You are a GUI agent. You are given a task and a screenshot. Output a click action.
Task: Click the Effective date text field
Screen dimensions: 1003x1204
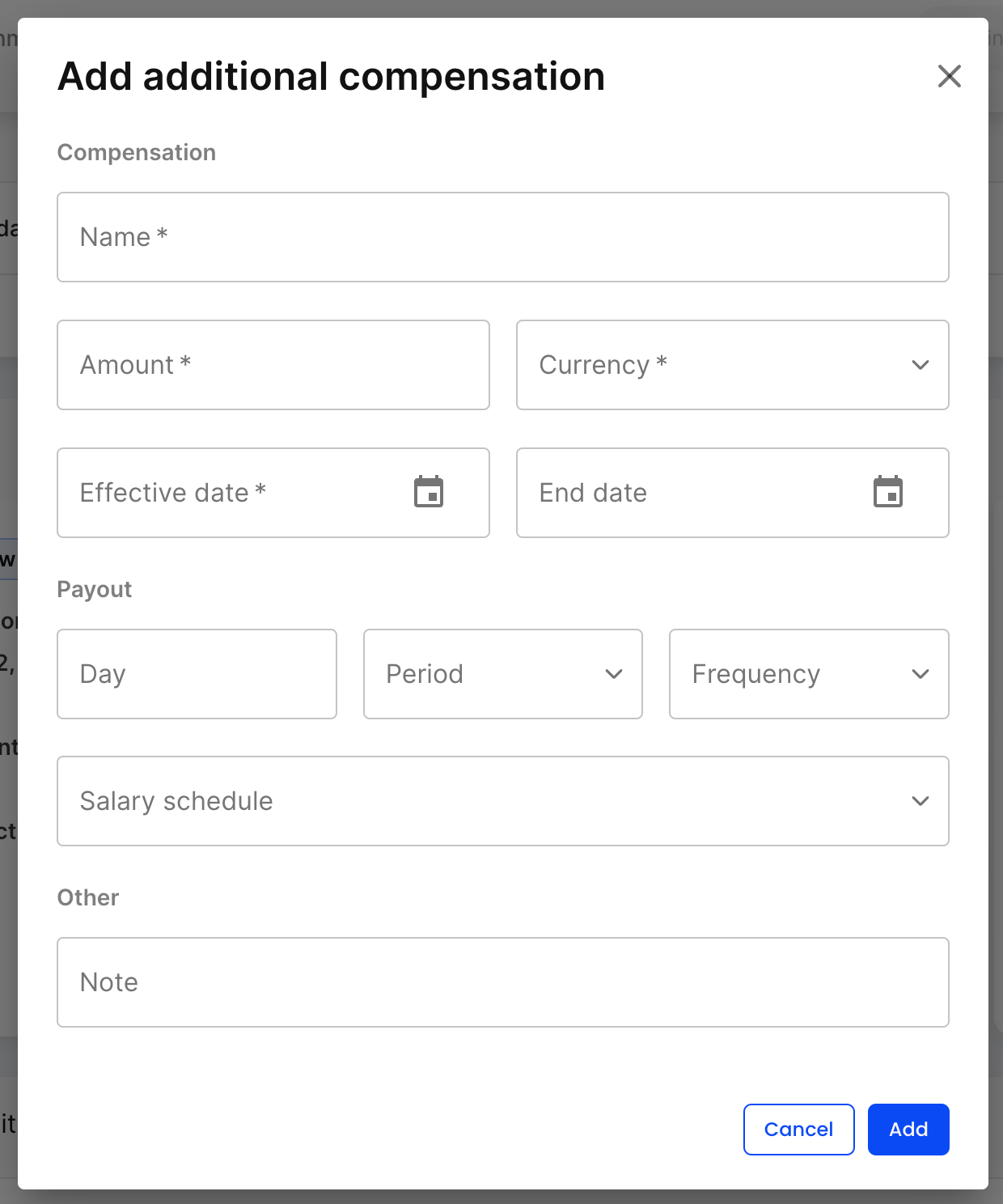tap(235, 493)
